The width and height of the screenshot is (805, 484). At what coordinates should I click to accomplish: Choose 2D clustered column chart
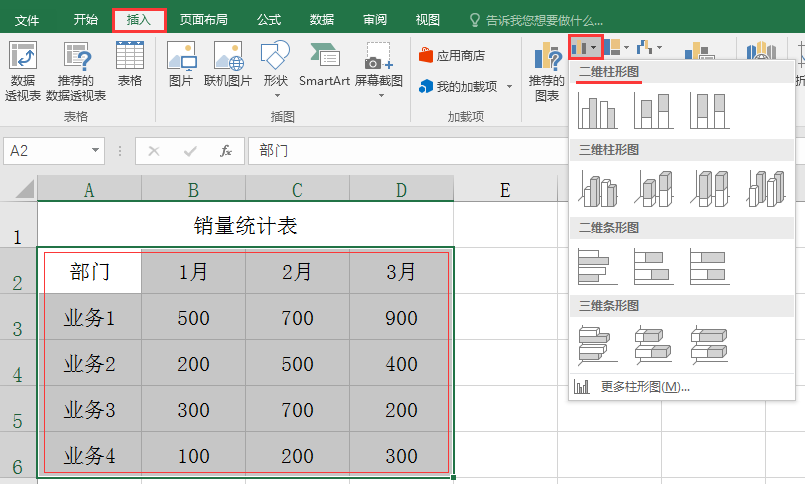click(x=597, y=110)
